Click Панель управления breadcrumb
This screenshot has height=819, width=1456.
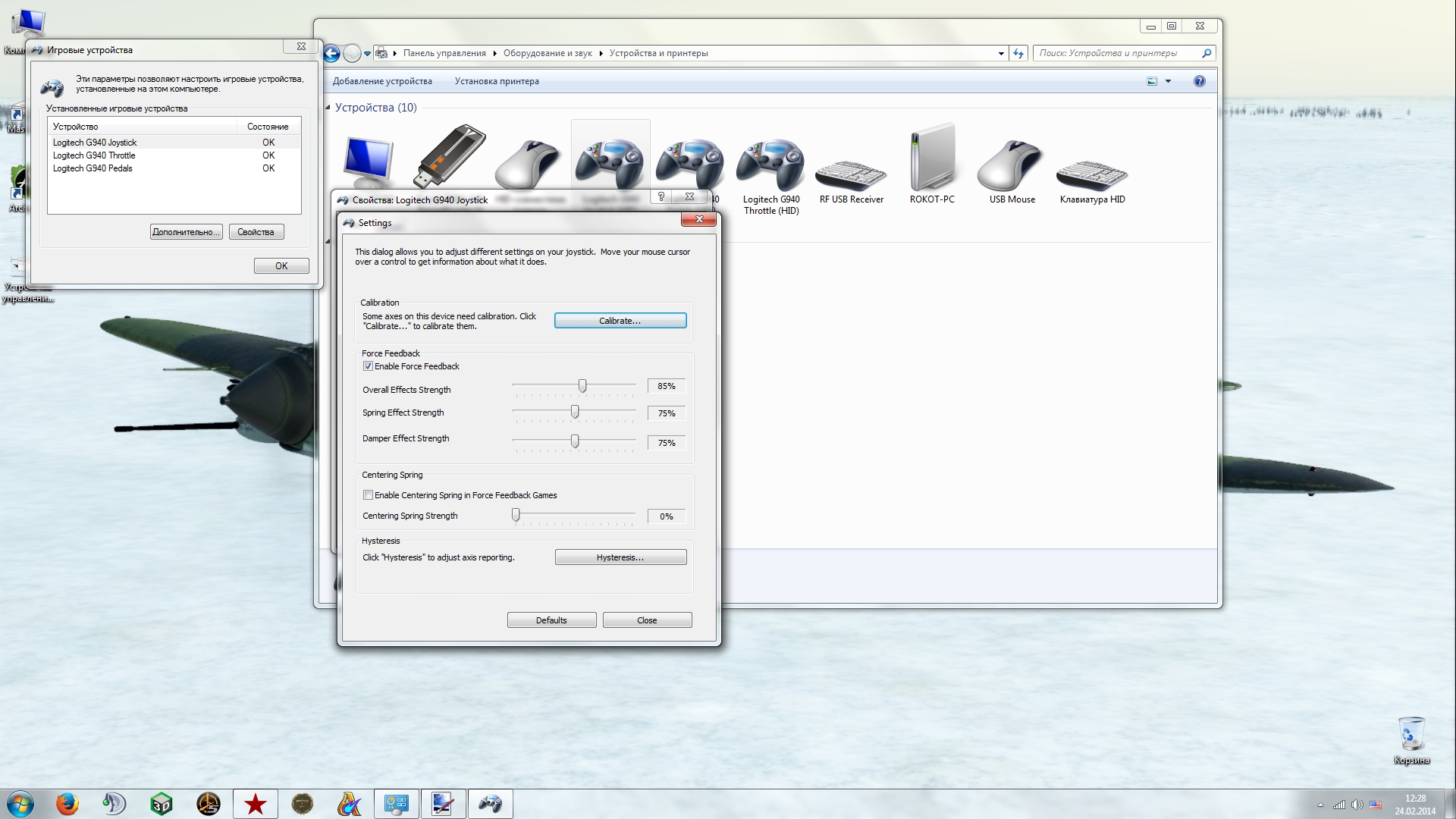click(444, 53)
